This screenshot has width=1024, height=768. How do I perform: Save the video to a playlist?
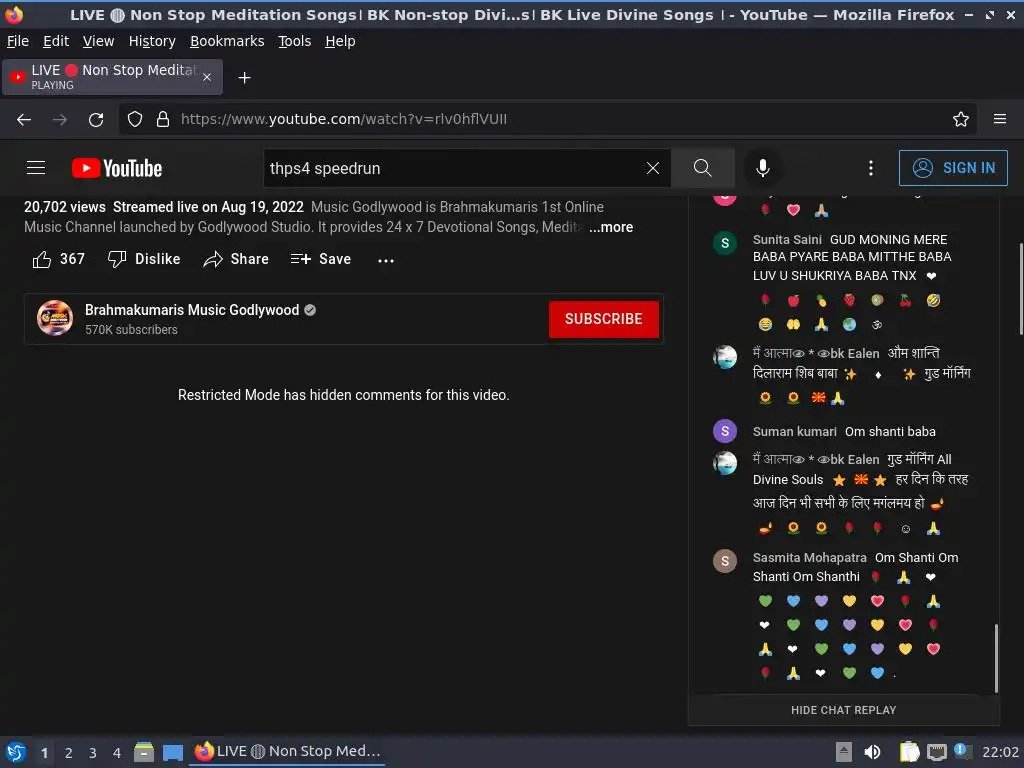[321, 259]
